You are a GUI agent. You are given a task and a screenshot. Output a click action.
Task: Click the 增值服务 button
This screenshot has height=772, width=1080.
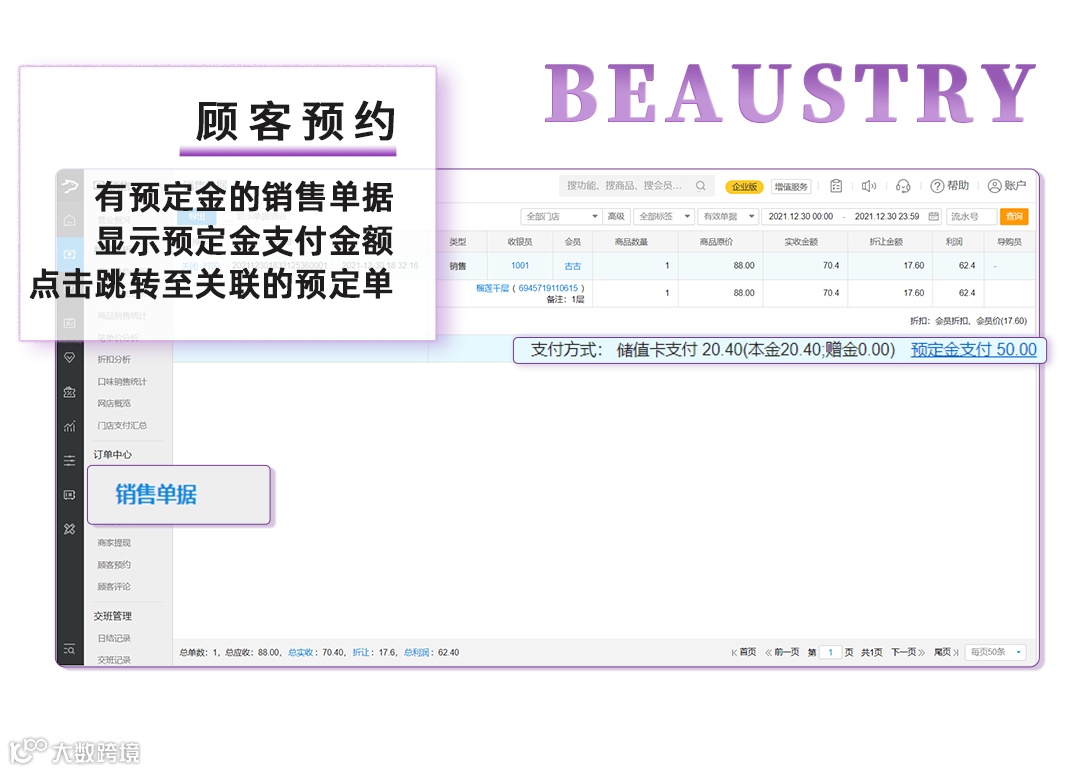(791, 187)
